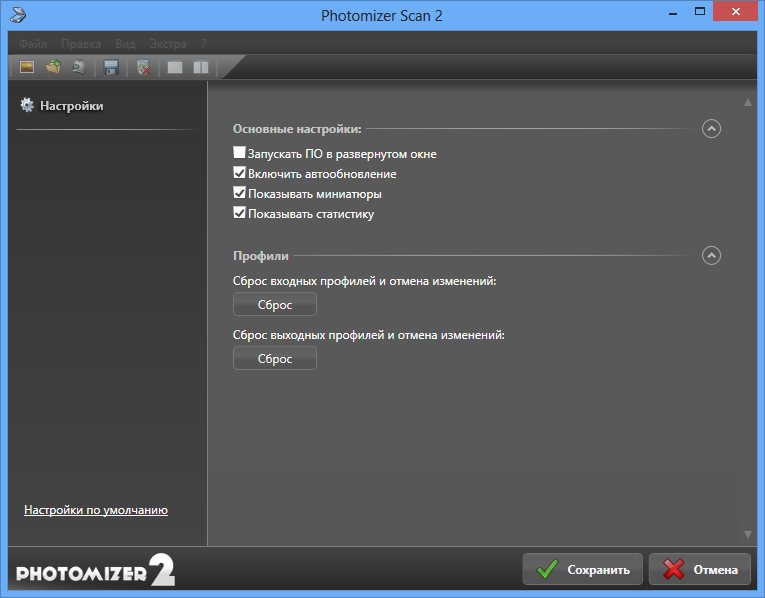The height and width of the screenshot is (598, 765).
Task: Open the Файл menu
Action: coord(33,44)
